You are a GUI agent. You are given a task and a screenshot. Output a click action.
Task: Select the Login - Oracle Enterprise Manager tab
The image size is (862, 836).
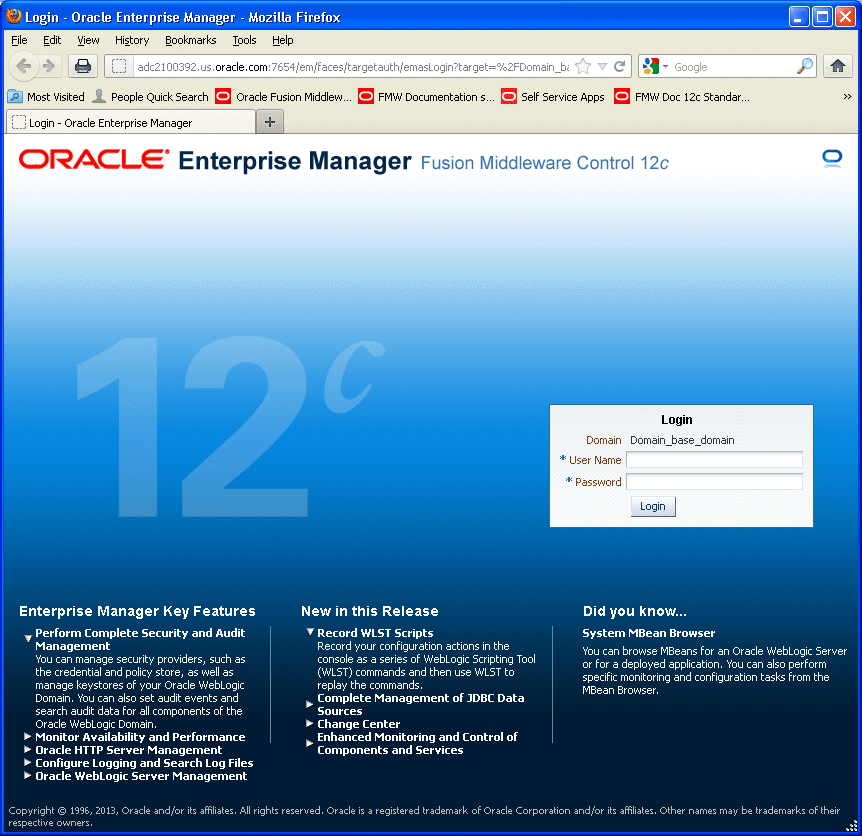[131, 122]
